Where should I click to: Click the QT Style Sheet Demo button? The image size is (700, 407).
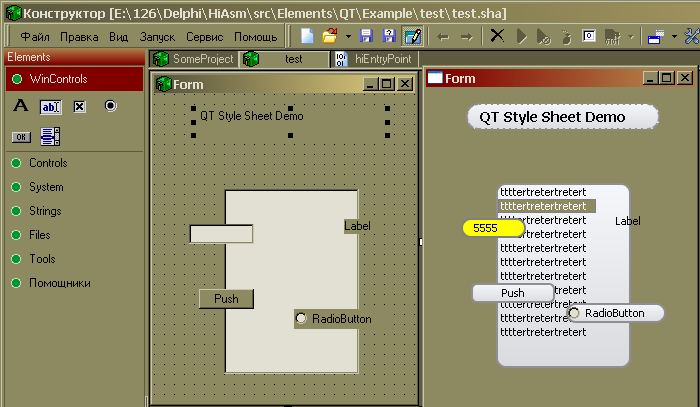coord(563,117)
